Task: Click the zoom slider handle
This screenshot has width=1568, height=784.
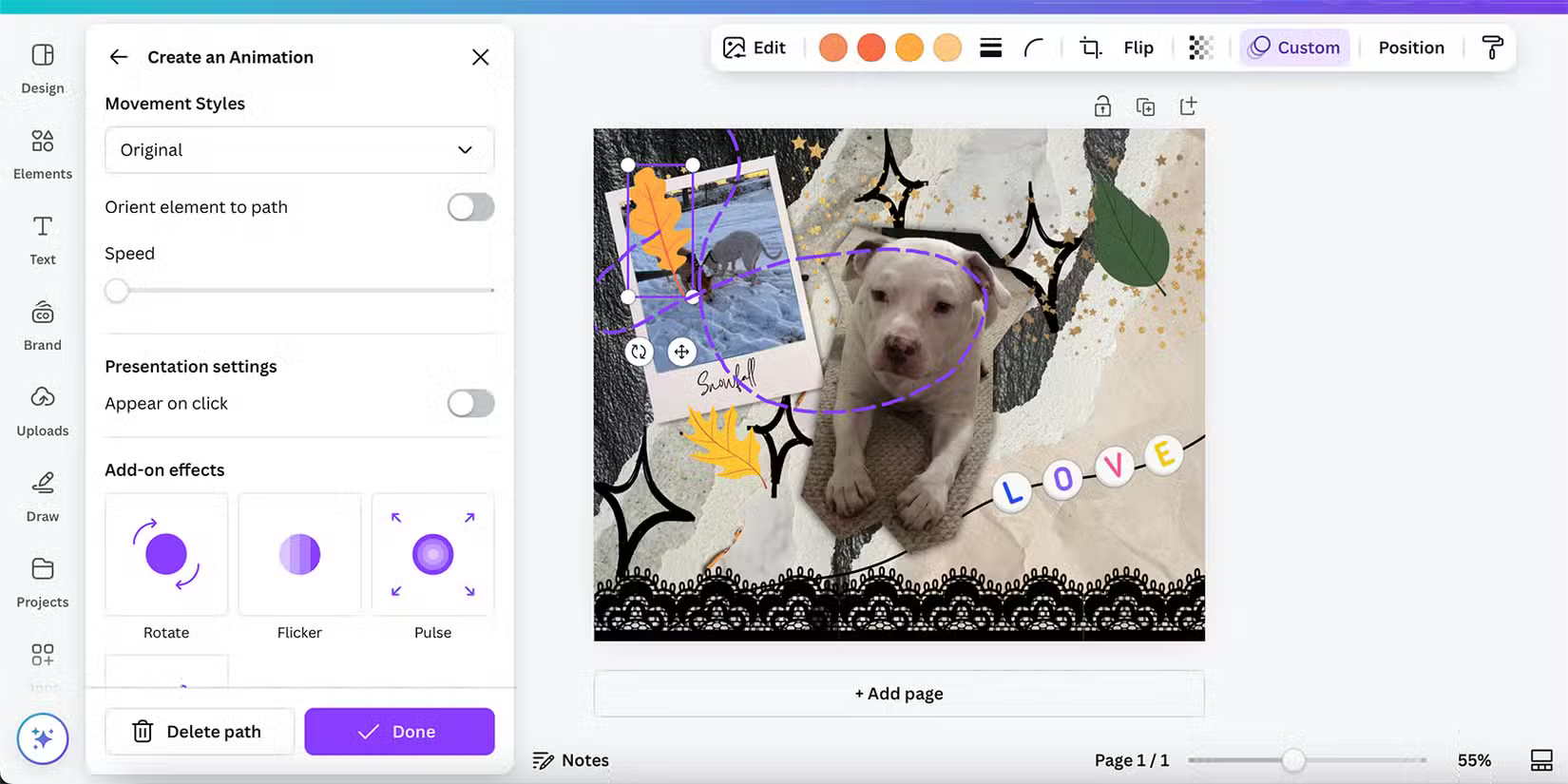Action: 1292,760
